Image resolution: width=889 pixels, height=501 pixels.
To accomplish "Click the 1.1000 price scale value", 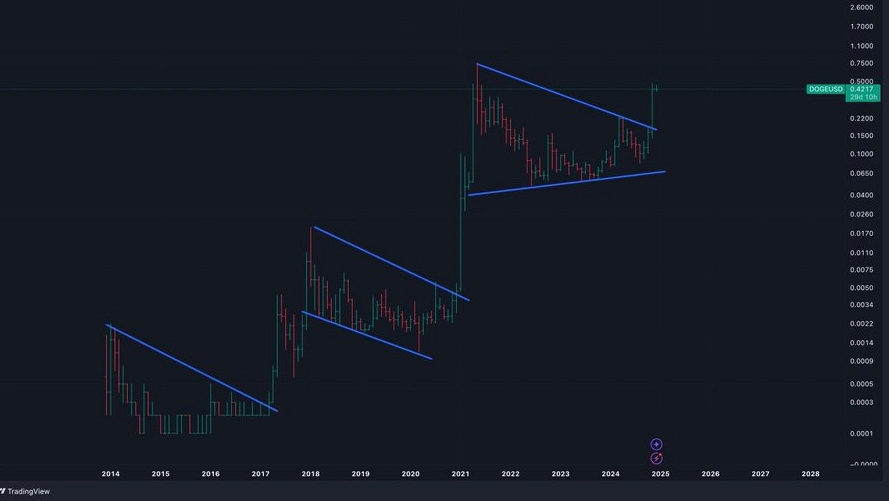I will click(862, 46).
